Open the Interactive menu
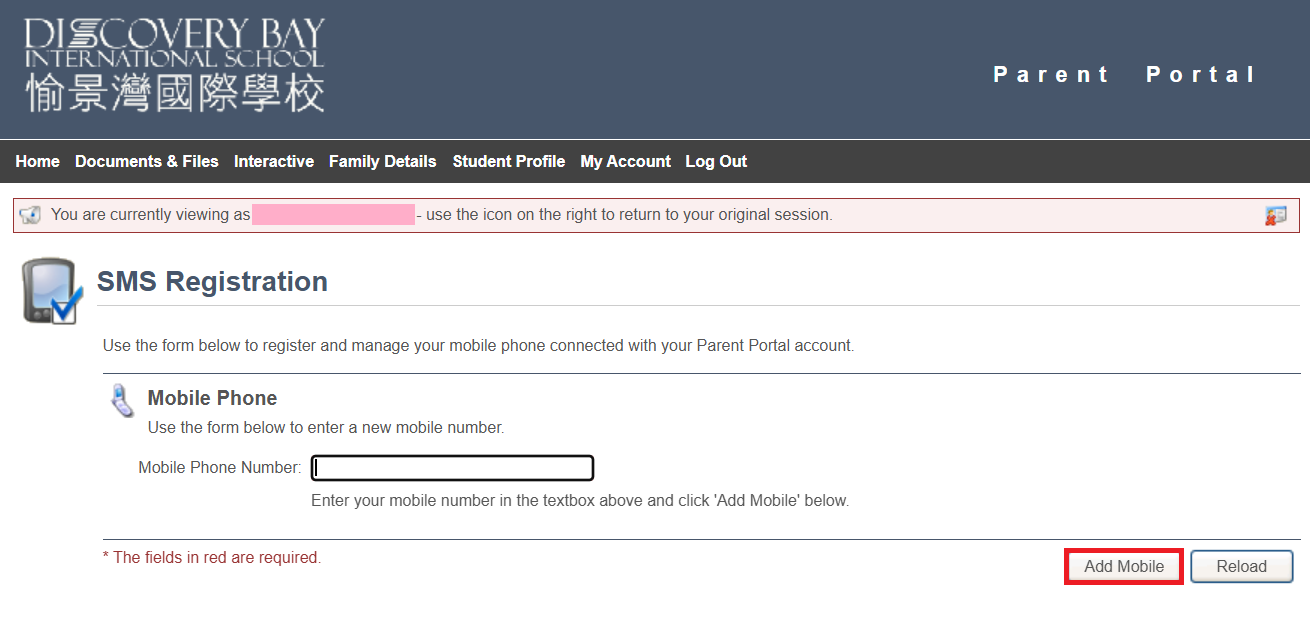The image size is (1310, 624). coord(273,161)
